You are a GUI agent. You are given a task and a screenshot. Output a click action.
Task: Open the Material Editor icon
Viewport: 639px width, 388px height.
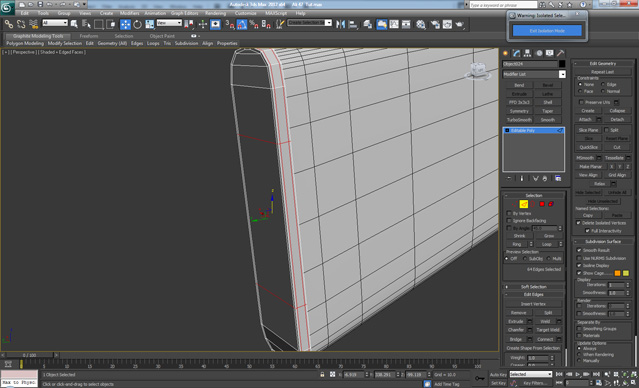click(421, 24)
